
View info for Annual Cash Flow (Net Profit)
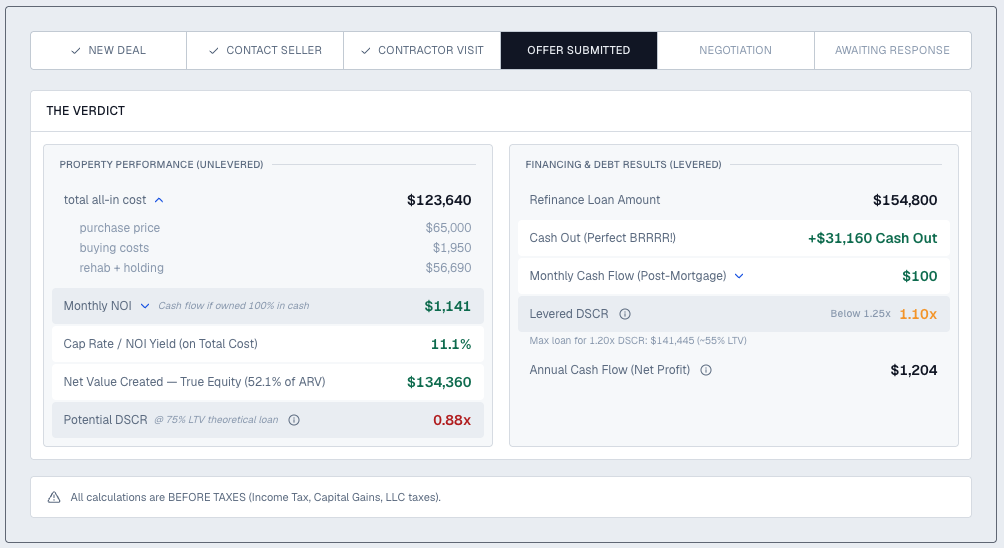click(x=706, y=370)
